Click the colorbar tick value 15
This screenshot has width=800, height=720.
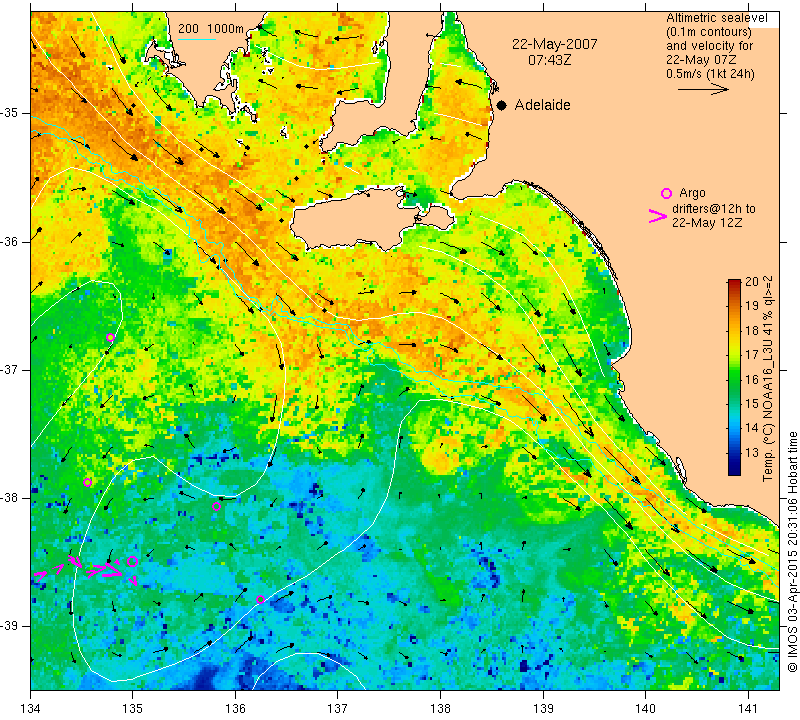(x=752, y=403)
